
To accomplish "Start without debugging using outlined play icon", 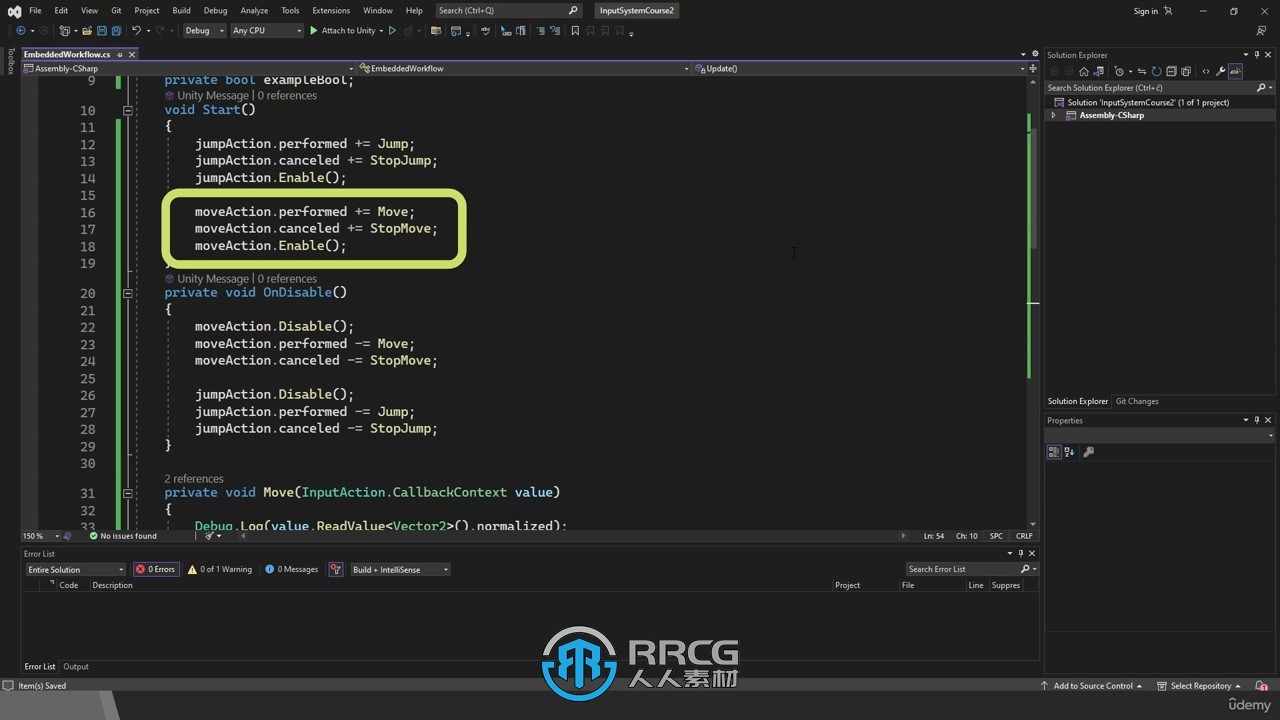I will point(392,31).
